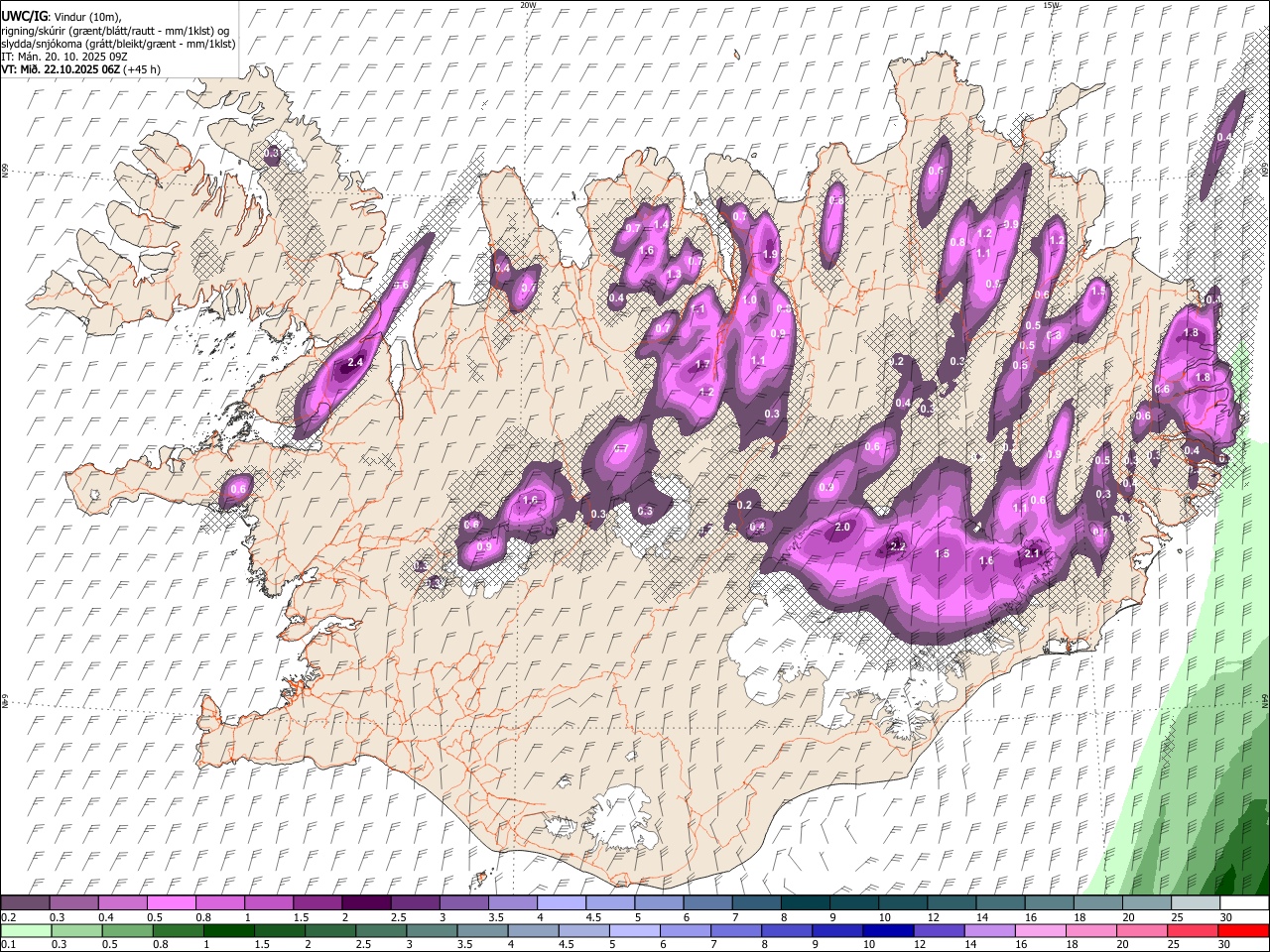1270x952 pixels.
Task: Pick the darkest green 1–1.5 bottom legend swatch
Action: tap(229, 930)
